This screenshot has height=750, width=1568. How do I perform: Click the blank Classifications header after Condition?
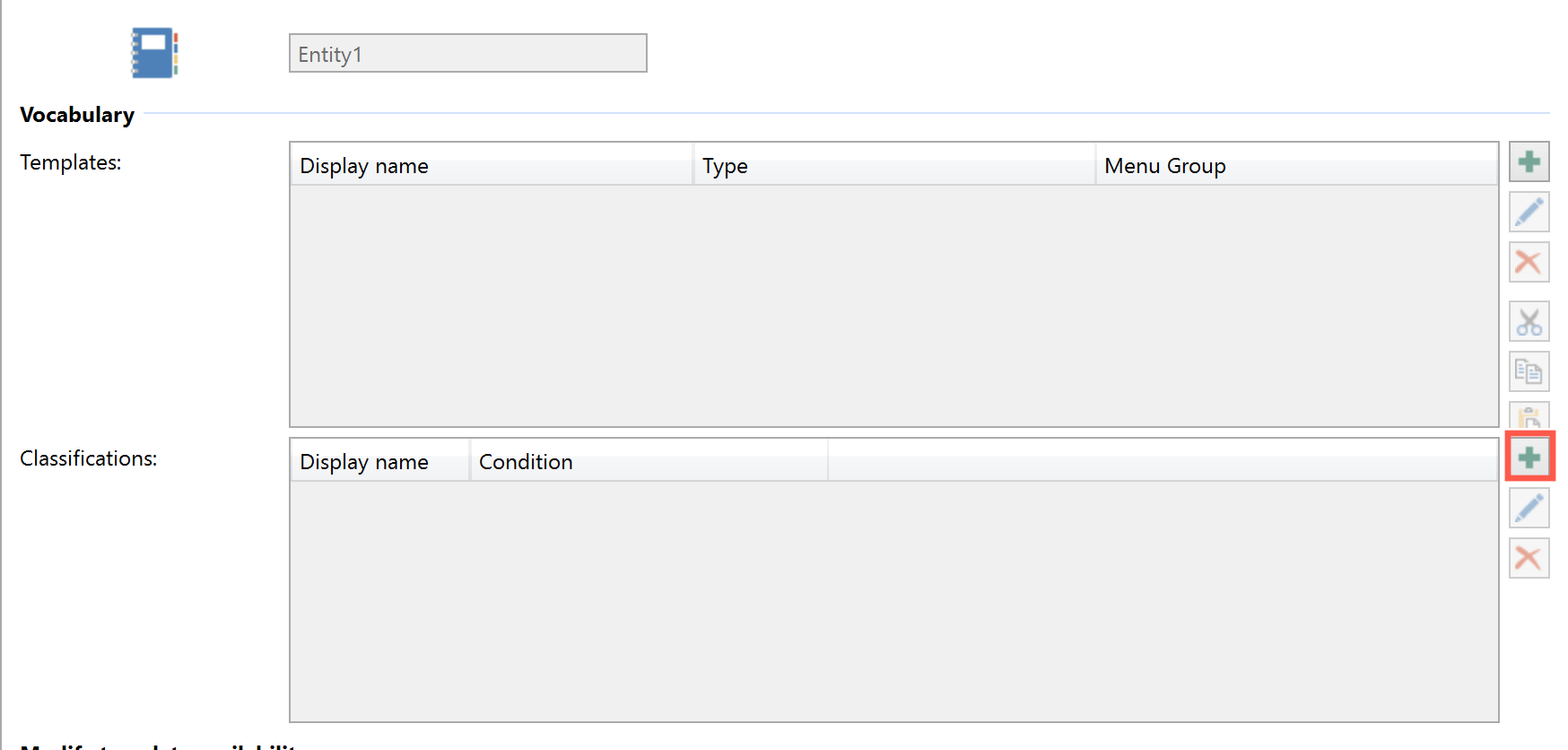click(1163, 462)
